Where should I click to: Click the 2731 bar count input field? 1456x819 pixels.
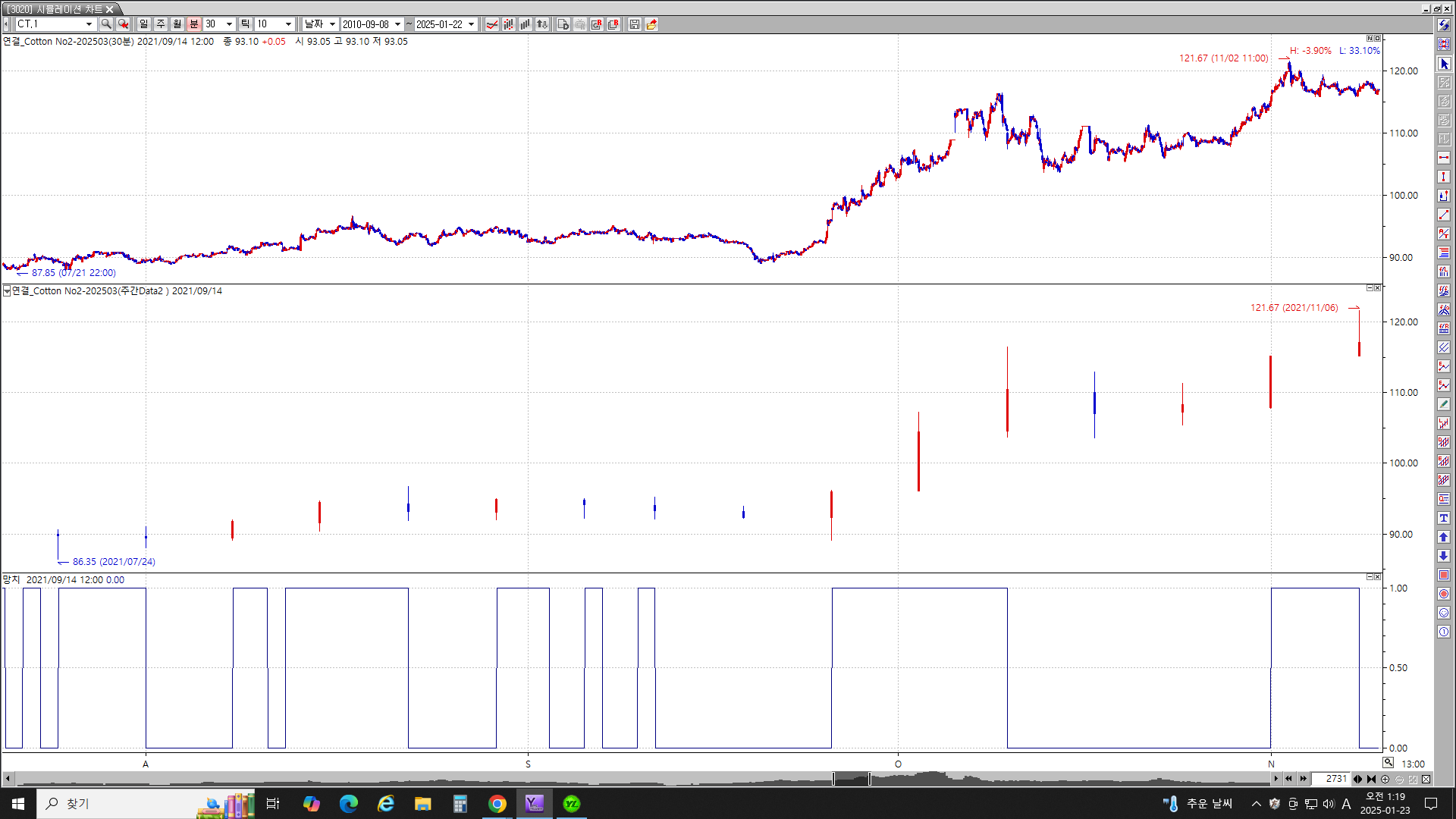[x=1331, y=779]
